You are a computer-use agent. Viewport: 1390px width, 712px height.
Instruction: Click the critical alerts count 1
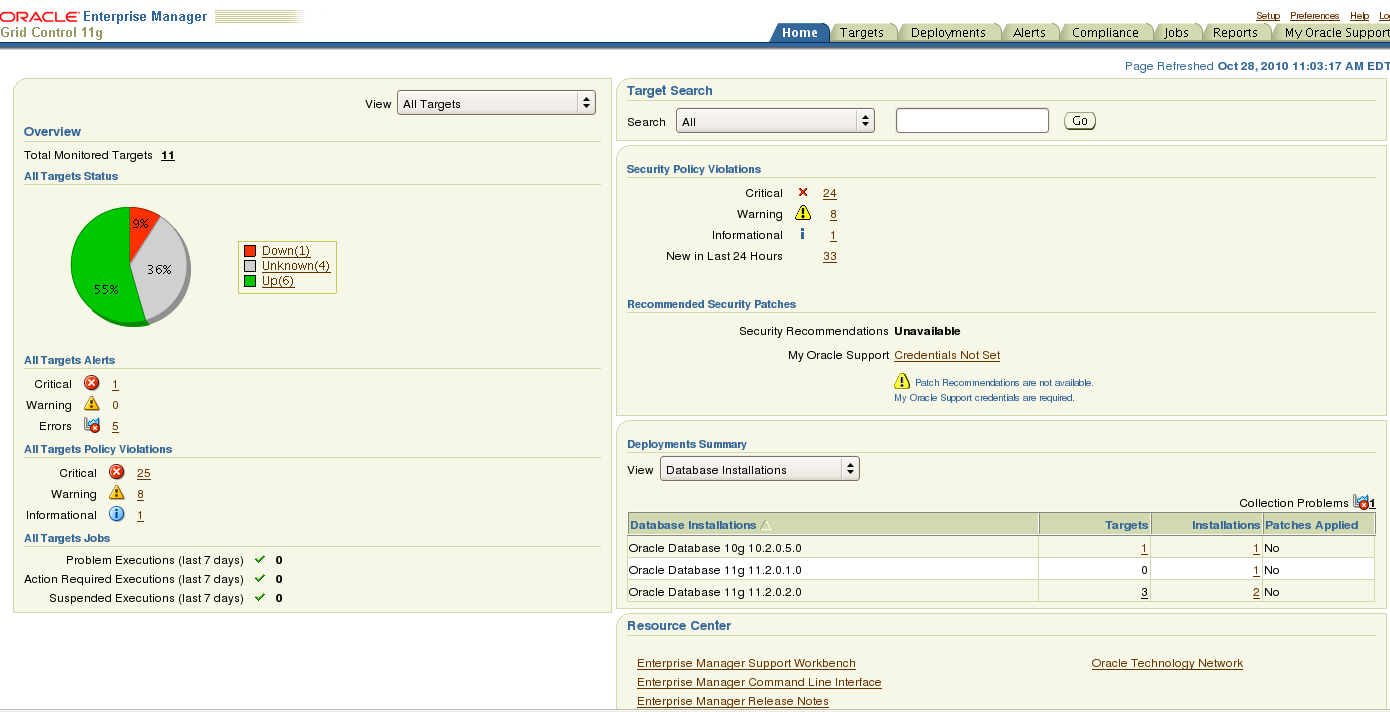point(115,384)
